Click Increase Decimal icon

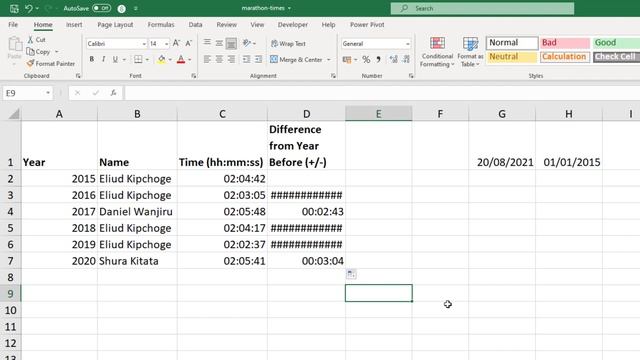[x=393, y=60]
